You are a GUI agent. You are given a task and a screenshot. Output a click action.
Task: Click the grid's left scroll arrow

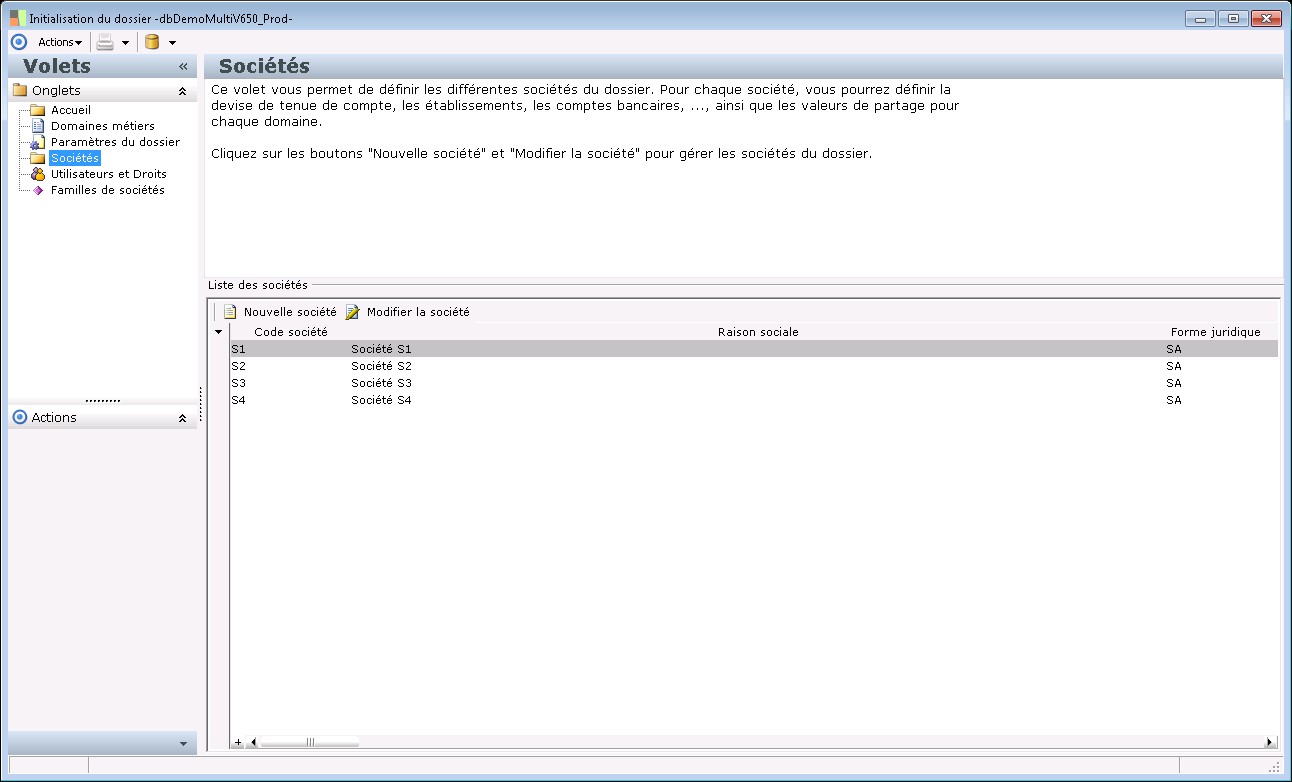(x=253, y=742)
